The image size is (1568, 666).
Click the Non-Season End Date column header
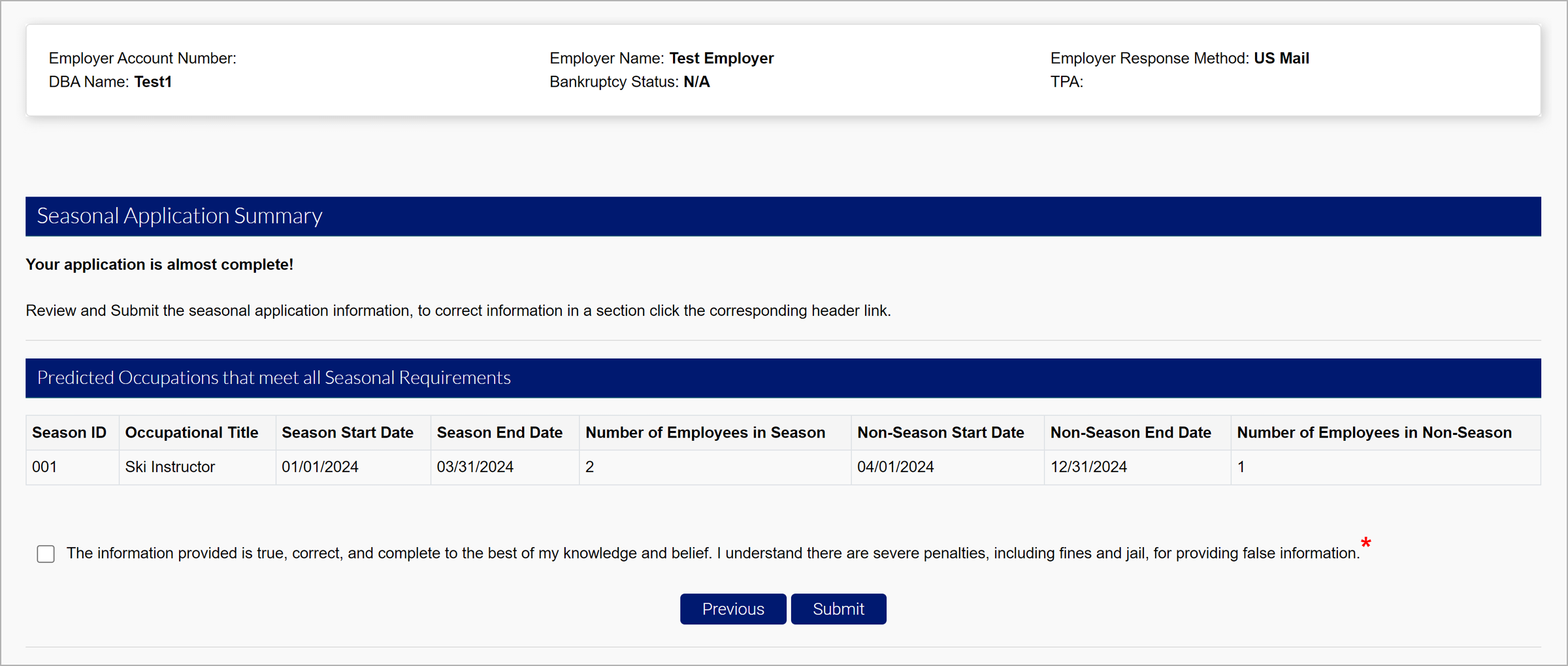click(x=1130, y=432)
